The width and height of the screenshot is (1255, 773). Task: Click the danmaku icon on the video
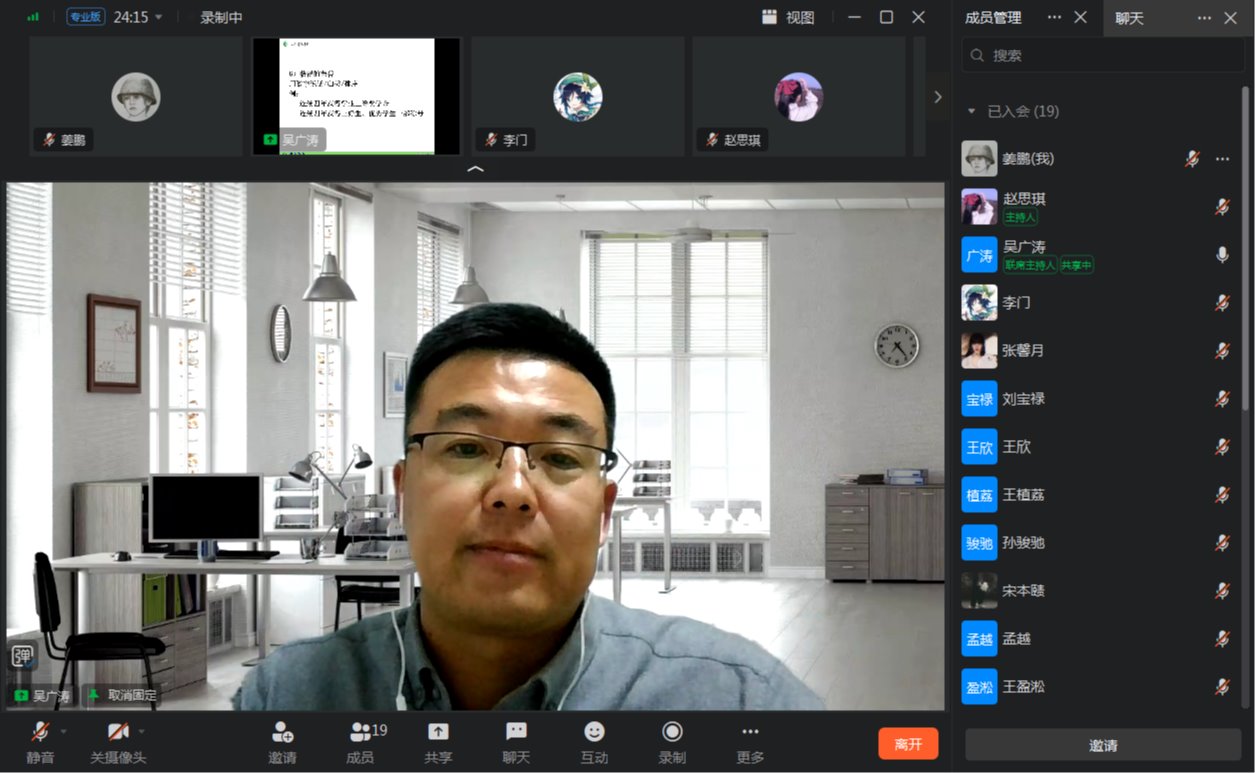pyautogui.click(x=22, y=656)
